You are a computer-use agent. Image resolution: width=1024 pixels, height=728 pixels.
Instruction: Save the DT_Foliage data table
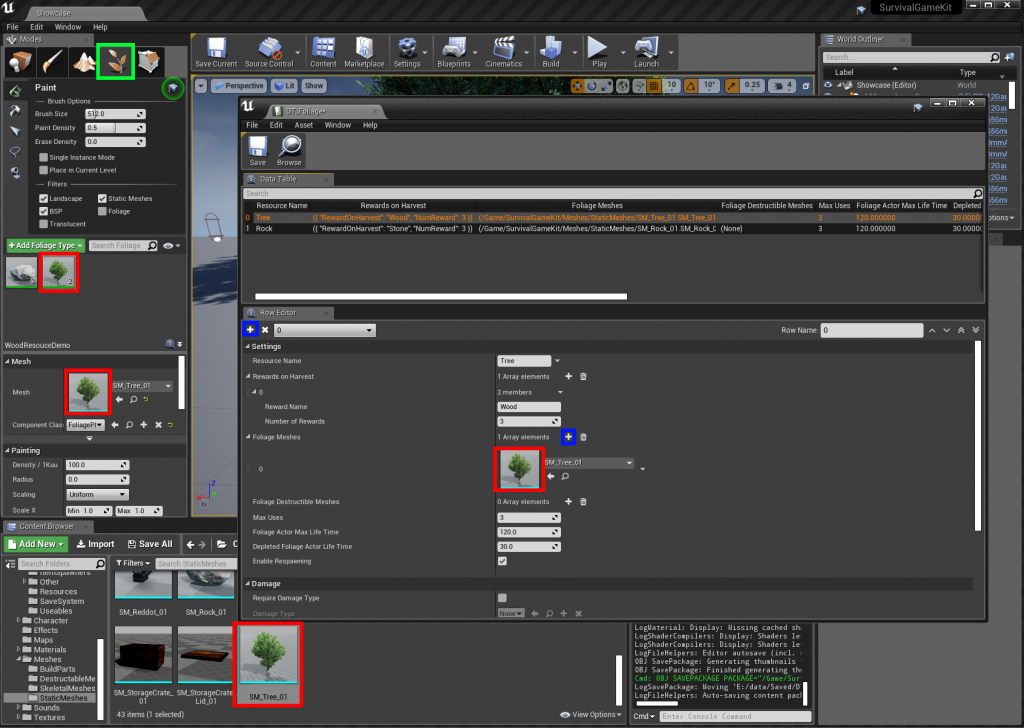[x=258, y=151]
